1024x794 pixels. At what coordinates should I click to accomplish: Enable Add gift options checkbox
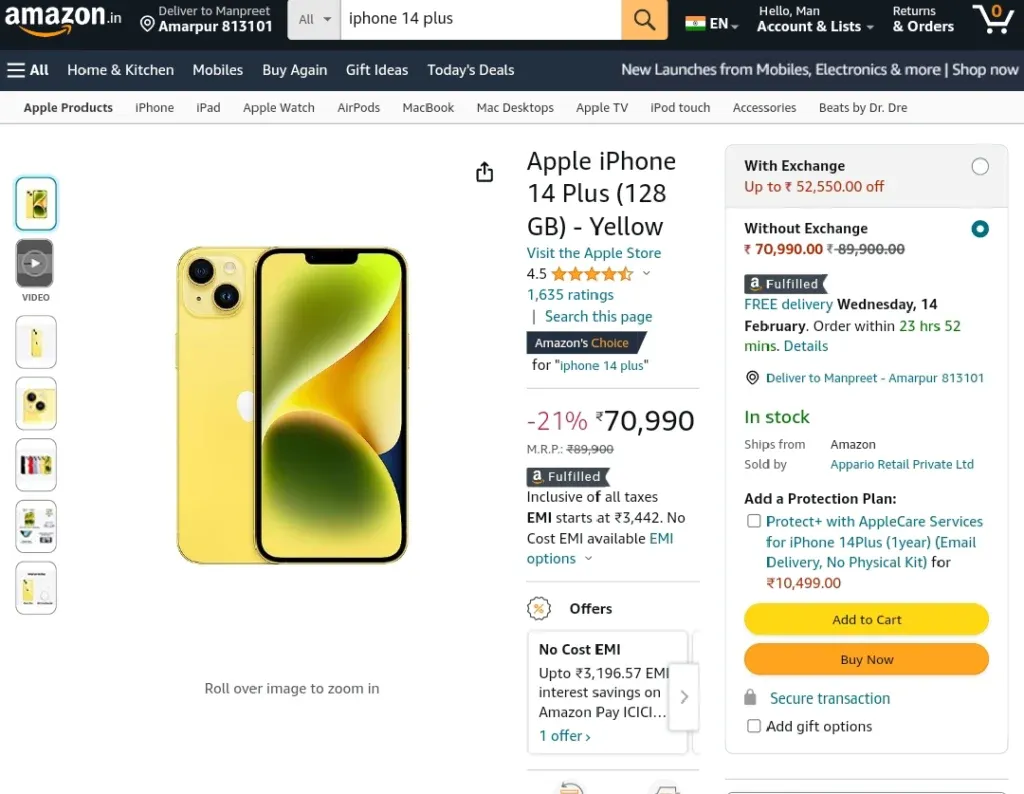click(754, 726)
